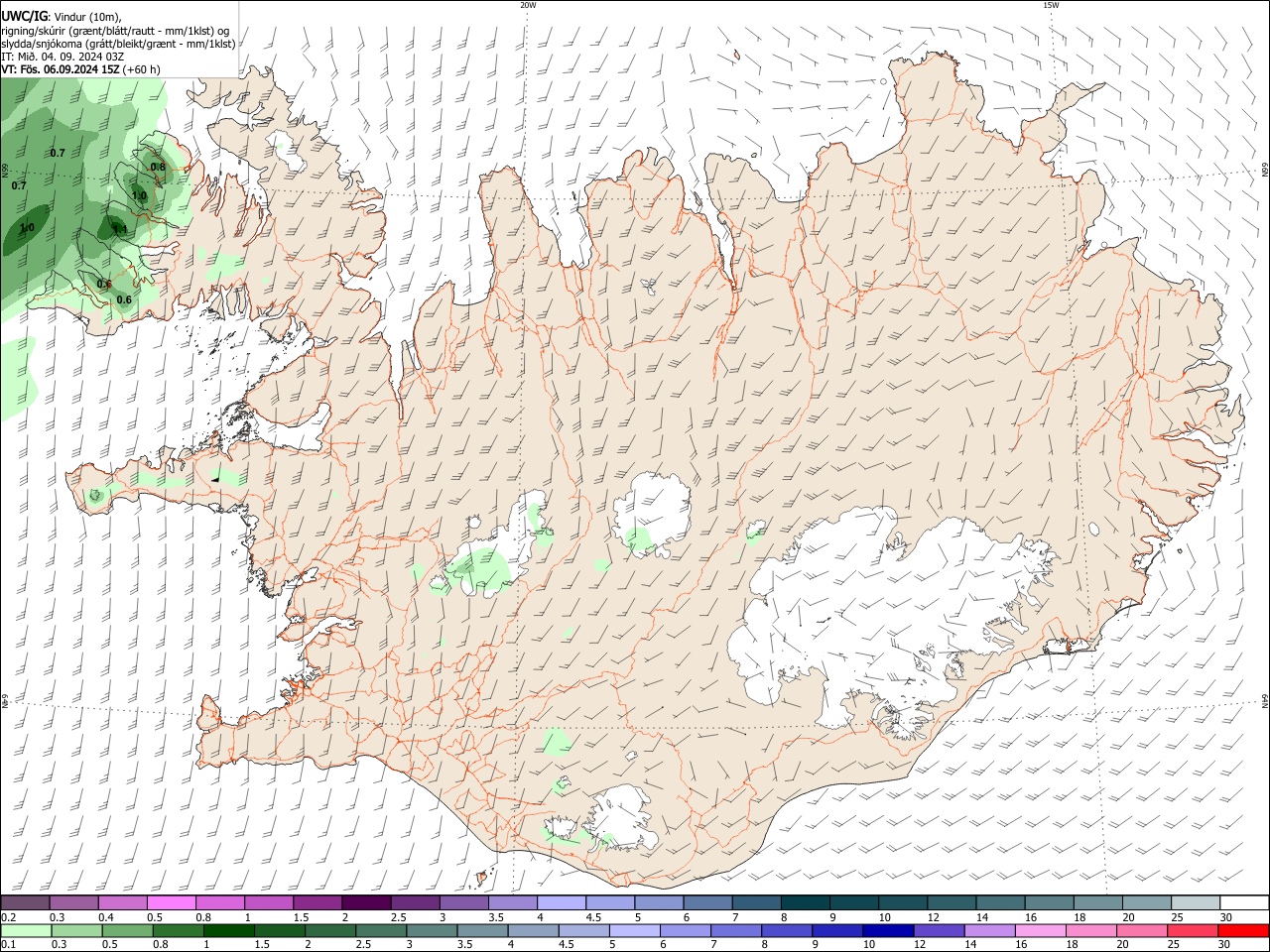Screen dimensions: 1270x952
Task: Click the 0.8 precipitation value on map
Action: (x=158, y=167)
